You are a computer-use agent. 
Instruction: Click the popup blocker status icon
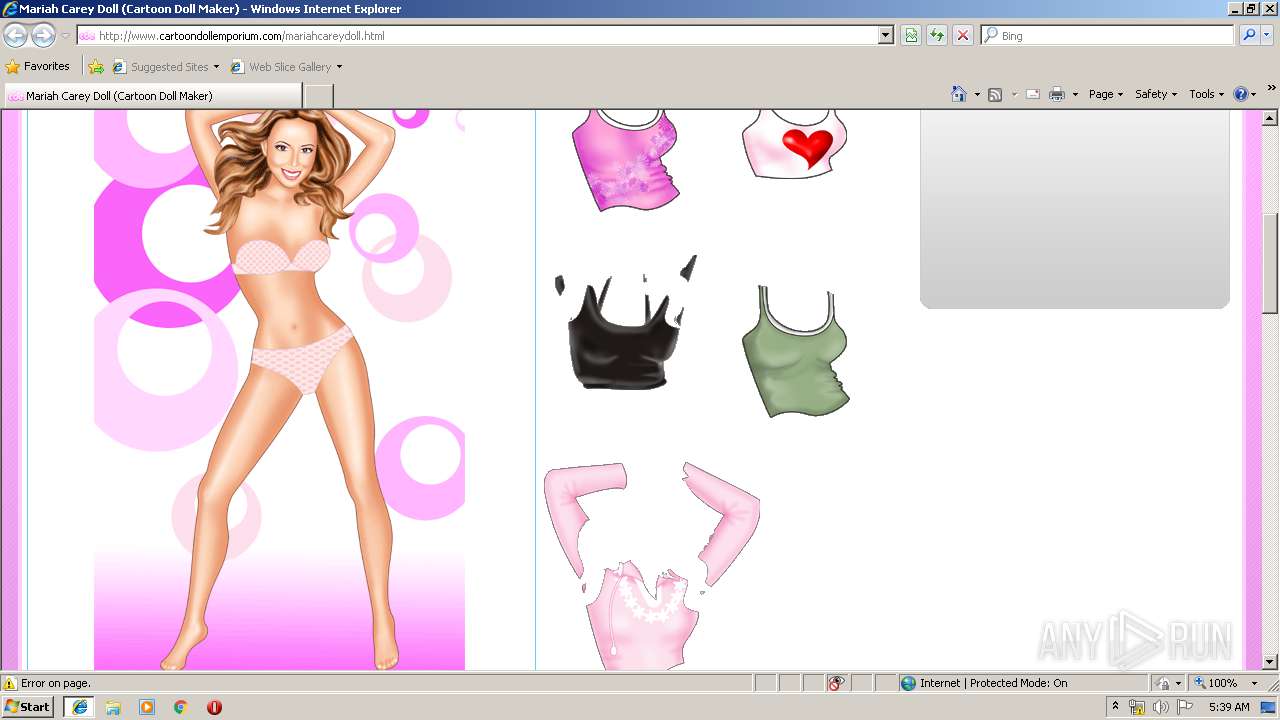click(x=836, y=683)
